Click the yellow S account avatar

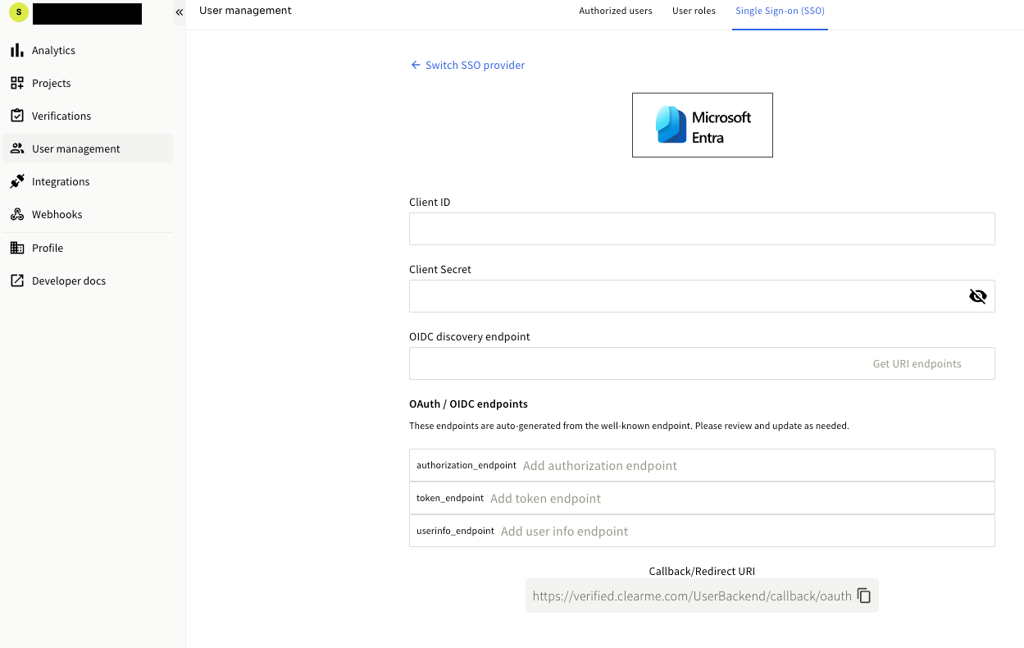pyautogui.click(x=19, y=12)
